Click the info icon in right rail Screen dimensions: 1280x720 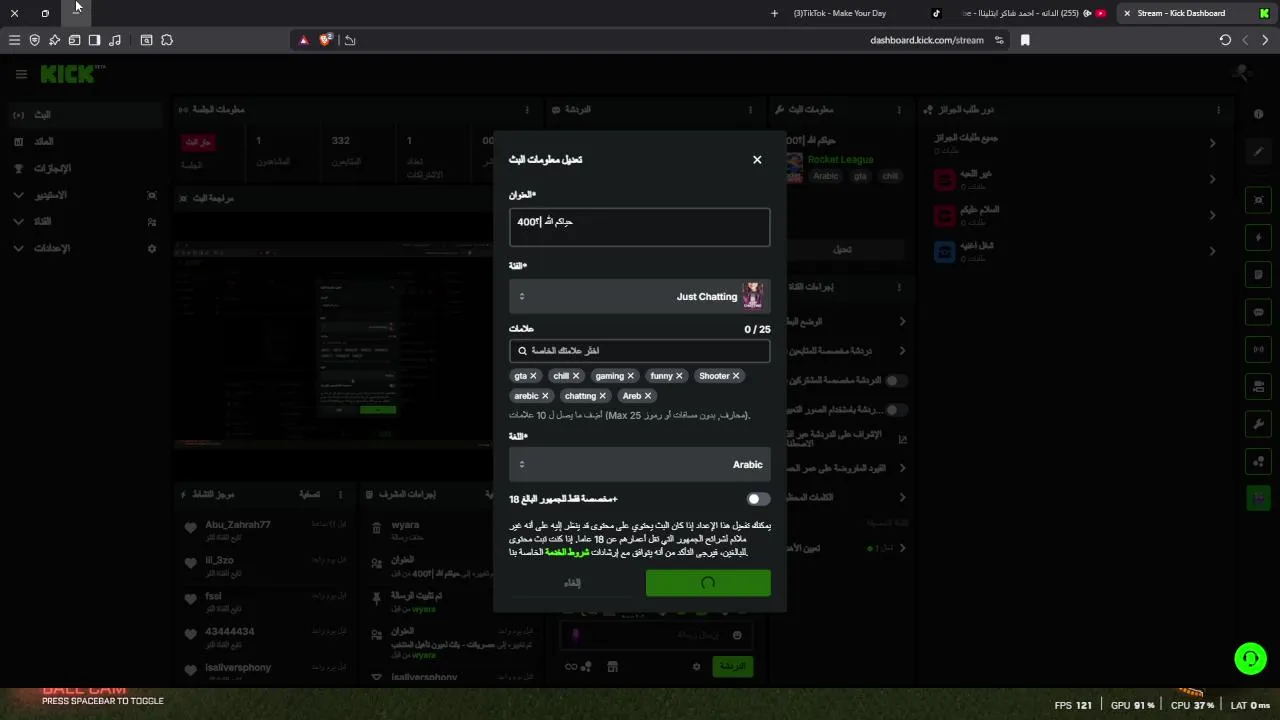click(x=1259, y=114)
